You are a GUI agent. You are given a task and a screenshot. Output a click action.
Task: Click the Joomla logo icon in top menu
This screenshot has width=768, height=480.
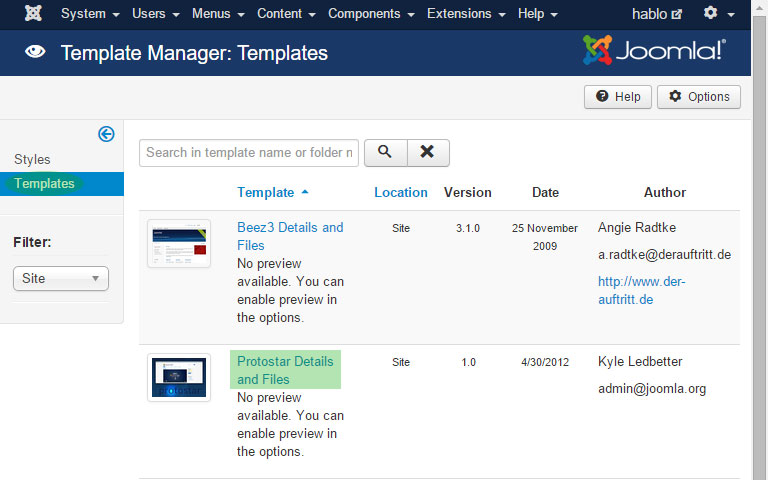coord(33,13)
